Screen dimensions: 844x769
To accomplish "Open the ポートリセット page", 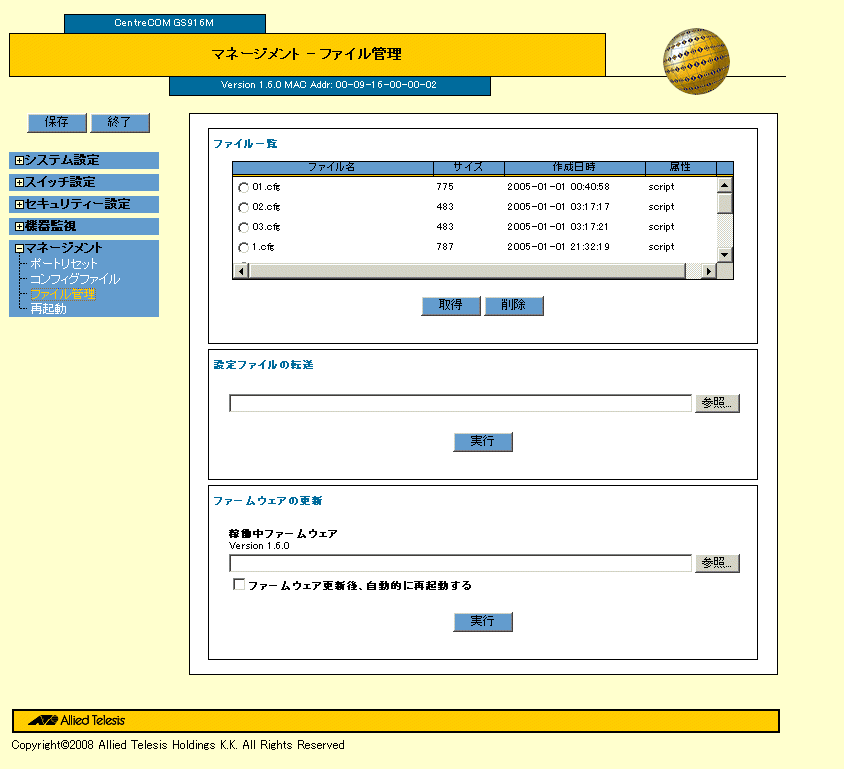I will [x=64, y=264].
